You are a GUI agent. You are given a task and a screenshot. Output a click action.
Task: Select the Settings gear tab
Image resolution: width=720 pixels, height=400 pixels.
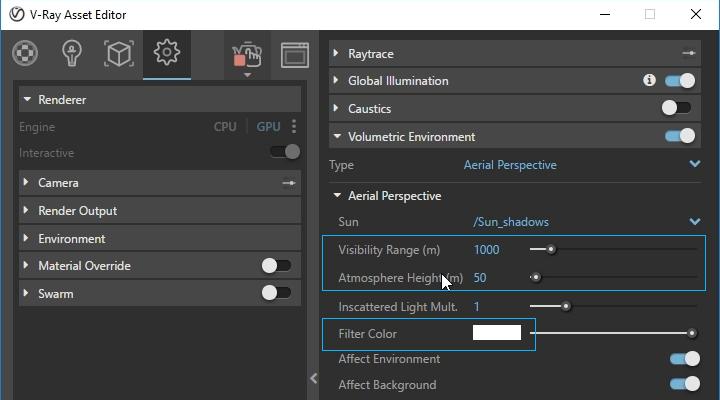pyautogui.click(x=166, y=52)
